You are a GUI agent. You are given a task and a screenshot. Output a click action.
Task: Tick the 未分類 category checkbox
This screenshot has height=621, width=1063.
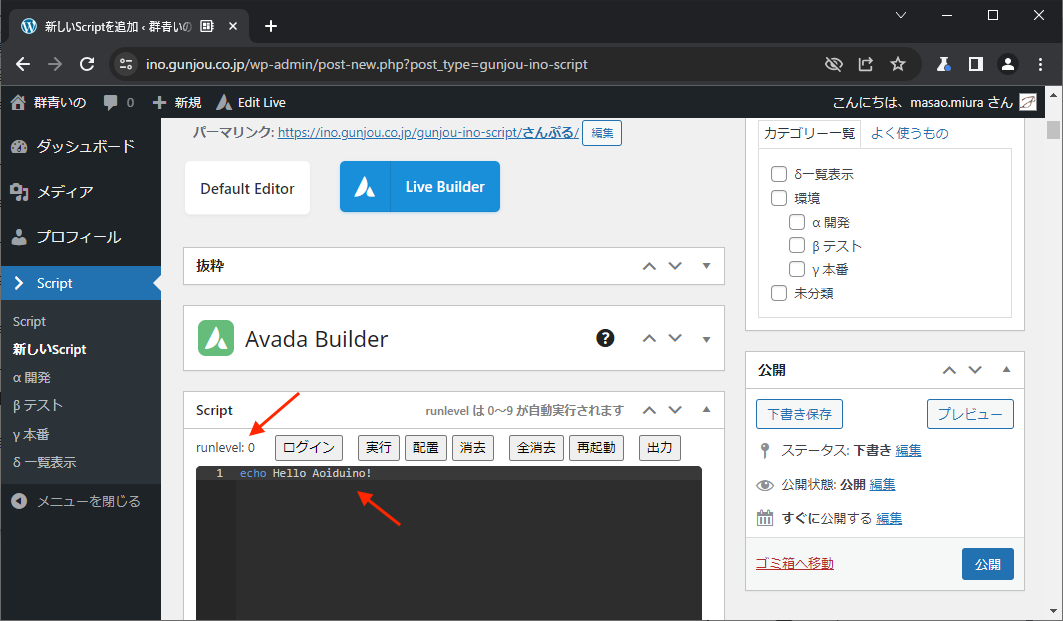coord(779,294)
